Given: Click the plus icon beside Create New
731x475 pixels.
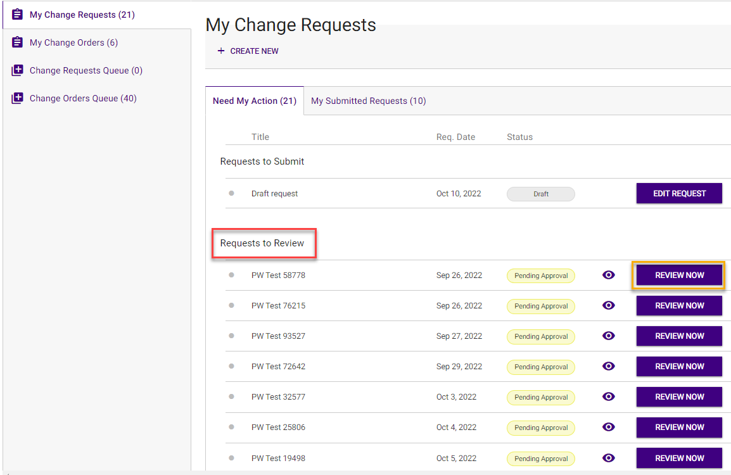Looking at the screenshot, I should point(221,51).
